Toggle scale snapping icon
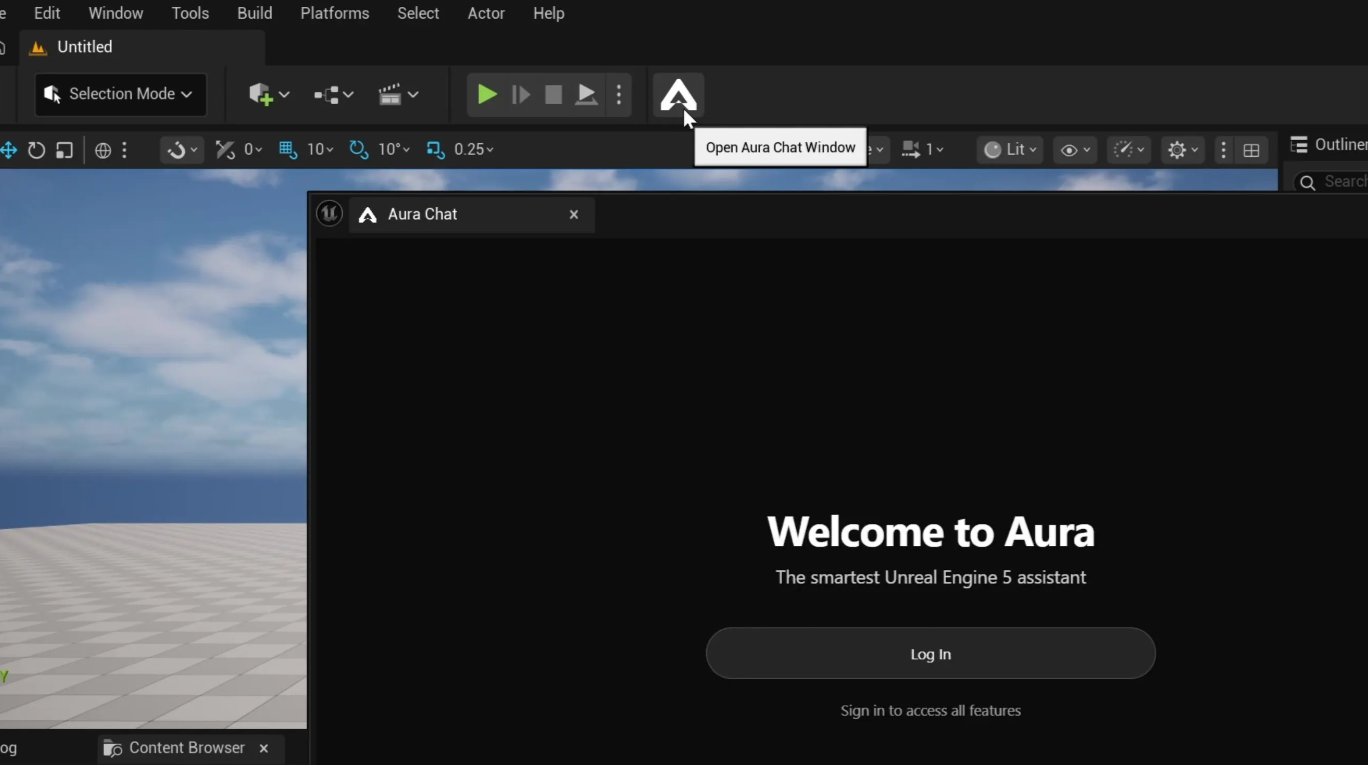 (435, 149)
